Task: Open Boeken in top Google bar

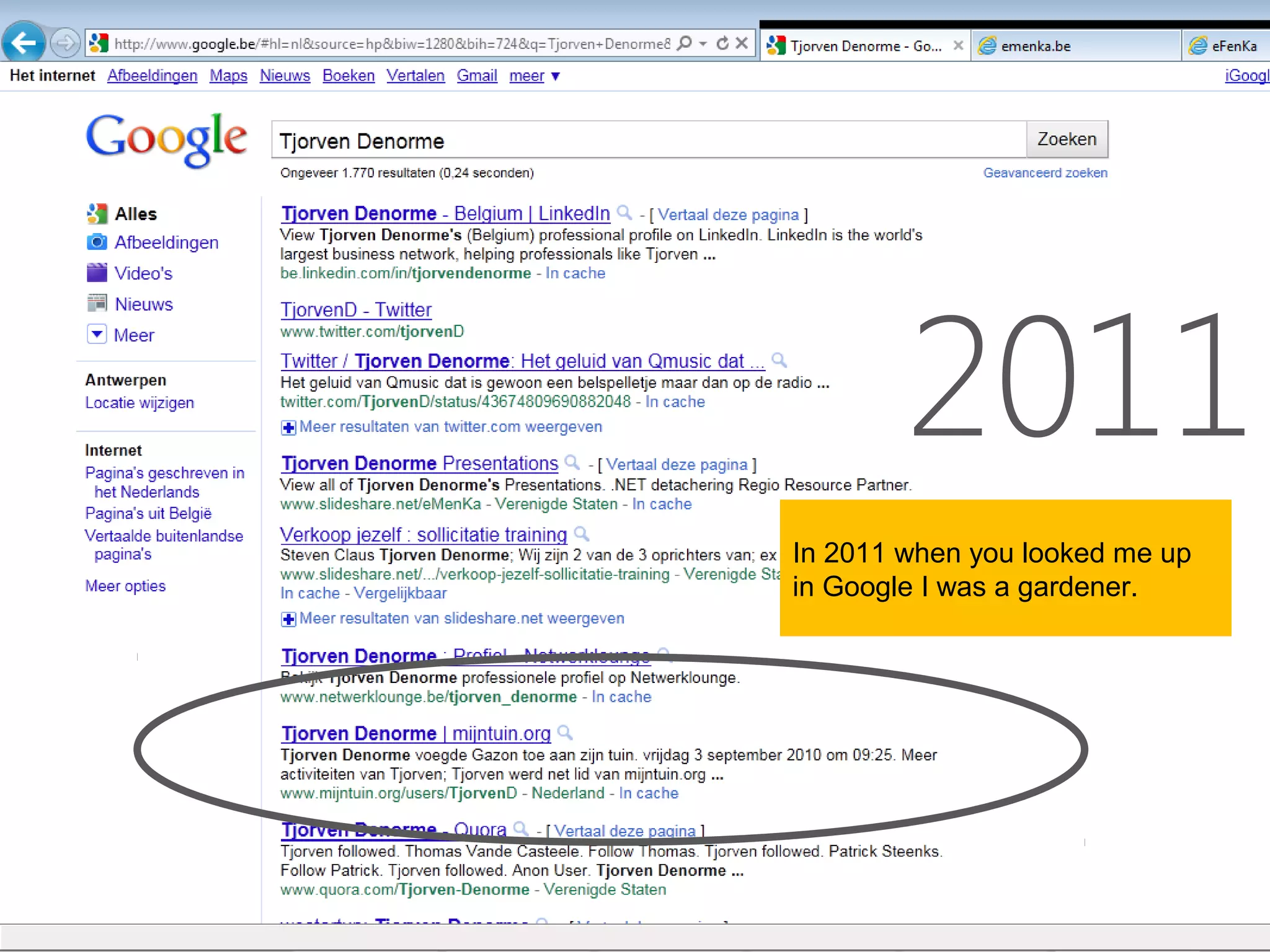Action: pos(349,76)
